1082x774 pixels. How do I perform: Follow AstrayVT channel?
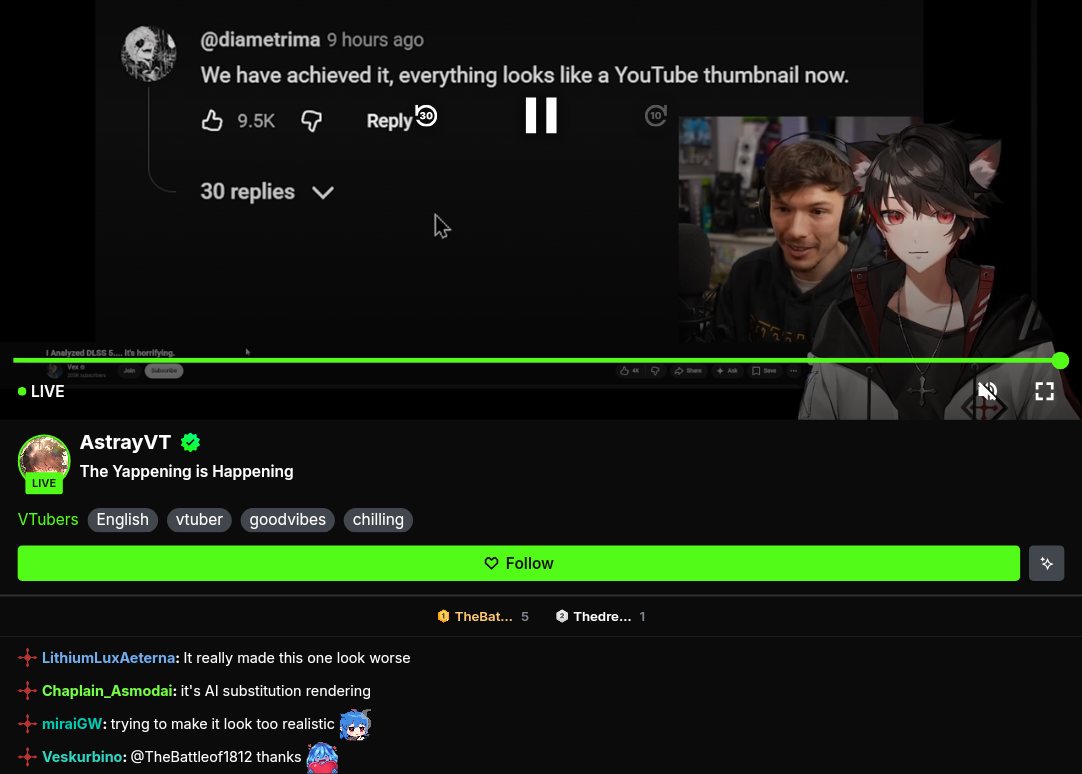pyautogui.click(x=518, y=564)
